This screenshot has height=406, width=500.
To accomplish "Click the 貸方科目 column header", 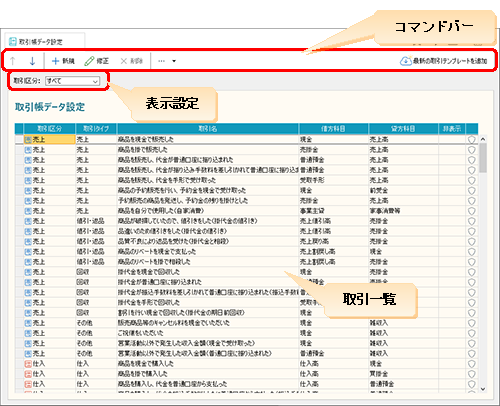I will coord(403,129).
